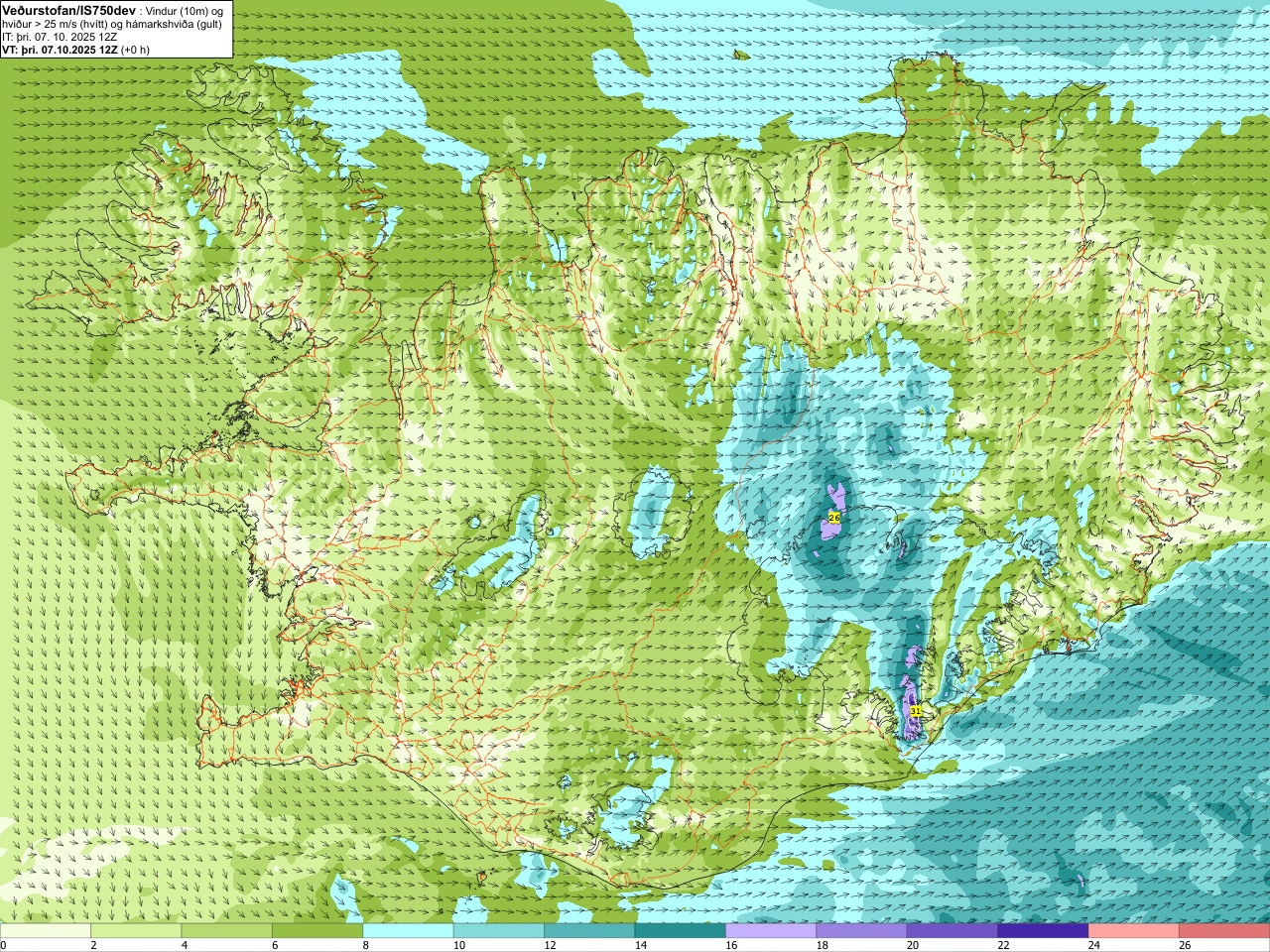Select the 10–12 turquoise legend swatch
The image size is (1270, 952).
click(499, 930)
